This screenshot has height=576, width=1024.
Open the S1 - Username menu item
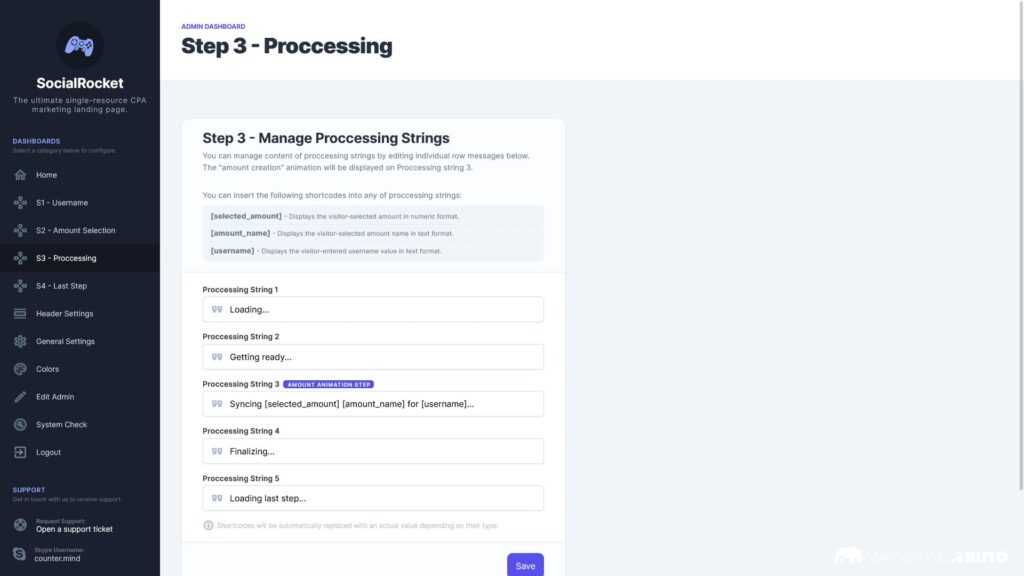(61, 203)
